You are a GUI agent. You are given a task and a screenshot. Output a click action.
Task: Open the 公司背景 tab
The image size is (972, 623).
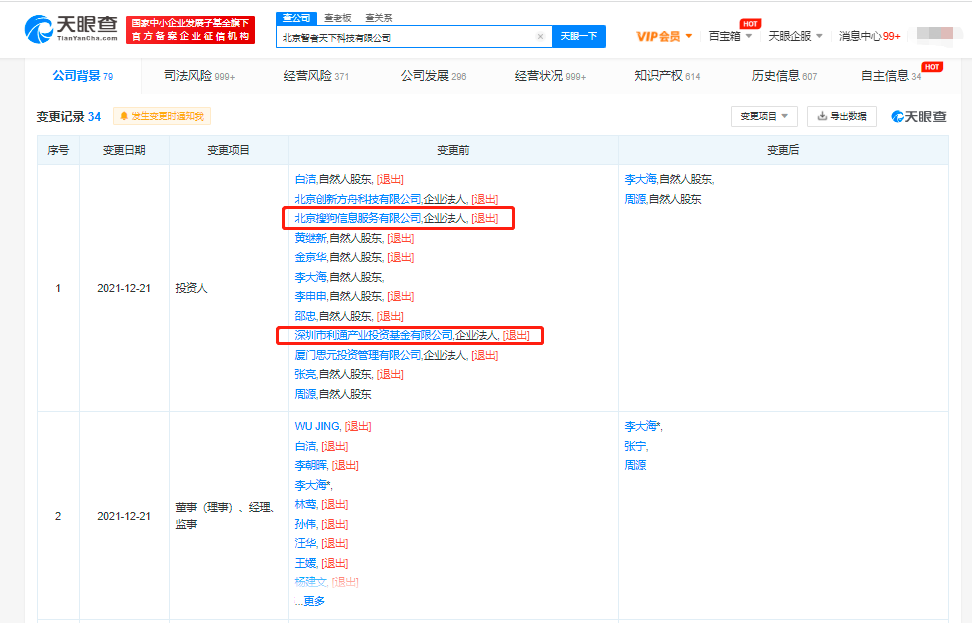pos(82,76)
